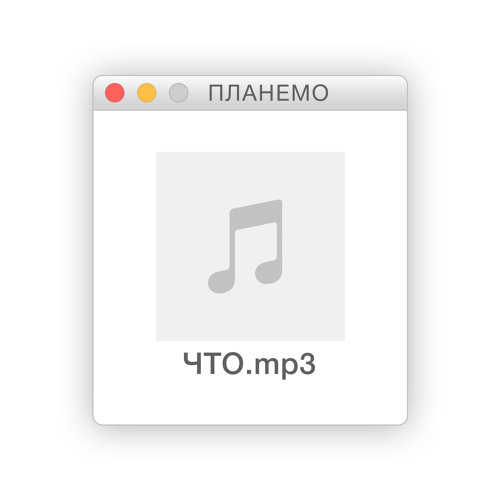Image resolution: width=500 pixels, height=500 pixels.
Task: Click the beam of the music note
Action: (x=256, y=215)
